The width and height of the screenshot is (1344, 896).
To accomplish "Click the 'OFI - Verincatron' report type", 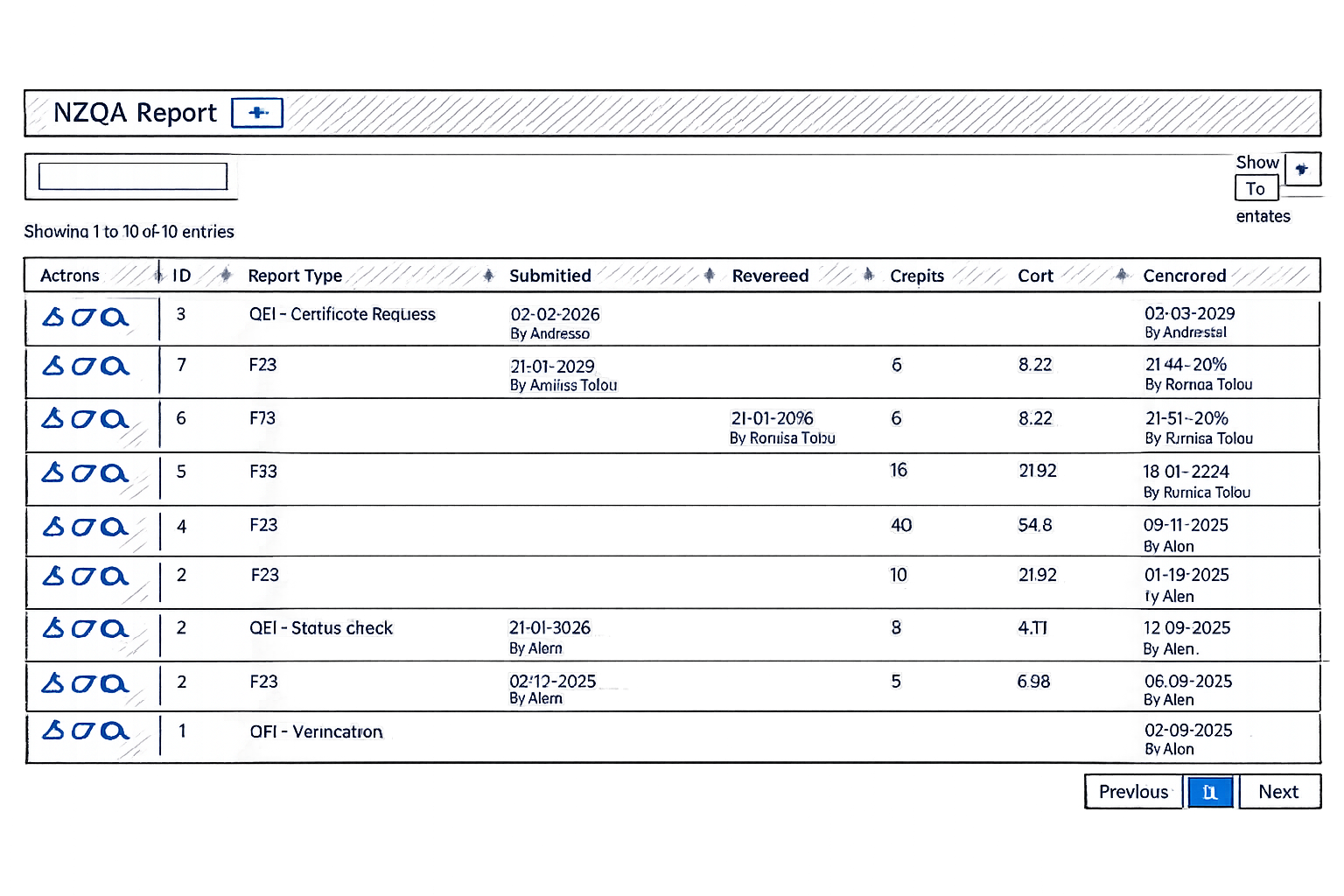I will (x=316, y=731).
